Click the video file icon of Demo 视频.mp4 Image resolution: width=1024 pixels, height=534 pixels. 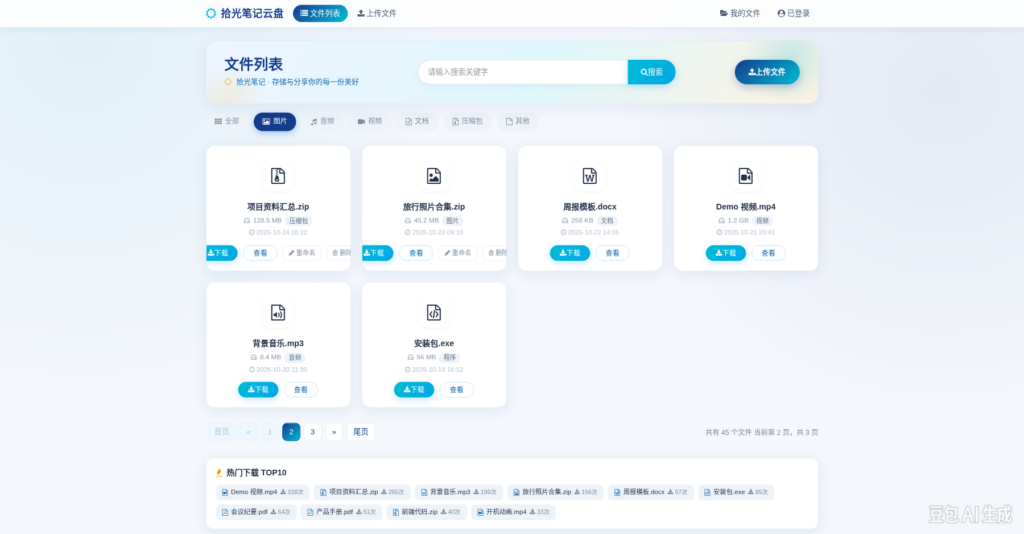[x=746, y=176]
